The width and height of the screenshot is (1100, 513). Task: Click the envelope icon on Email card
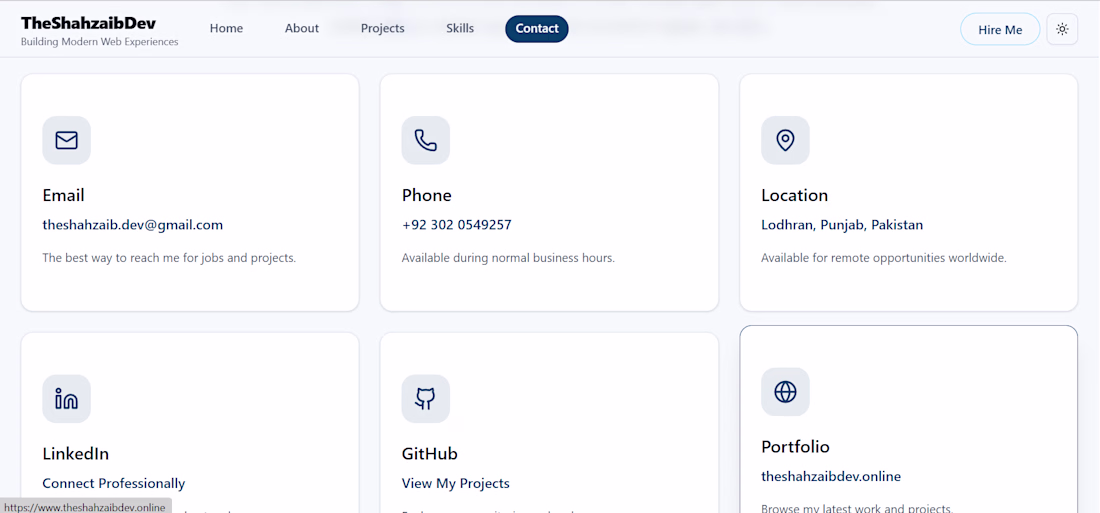point(67,140)
